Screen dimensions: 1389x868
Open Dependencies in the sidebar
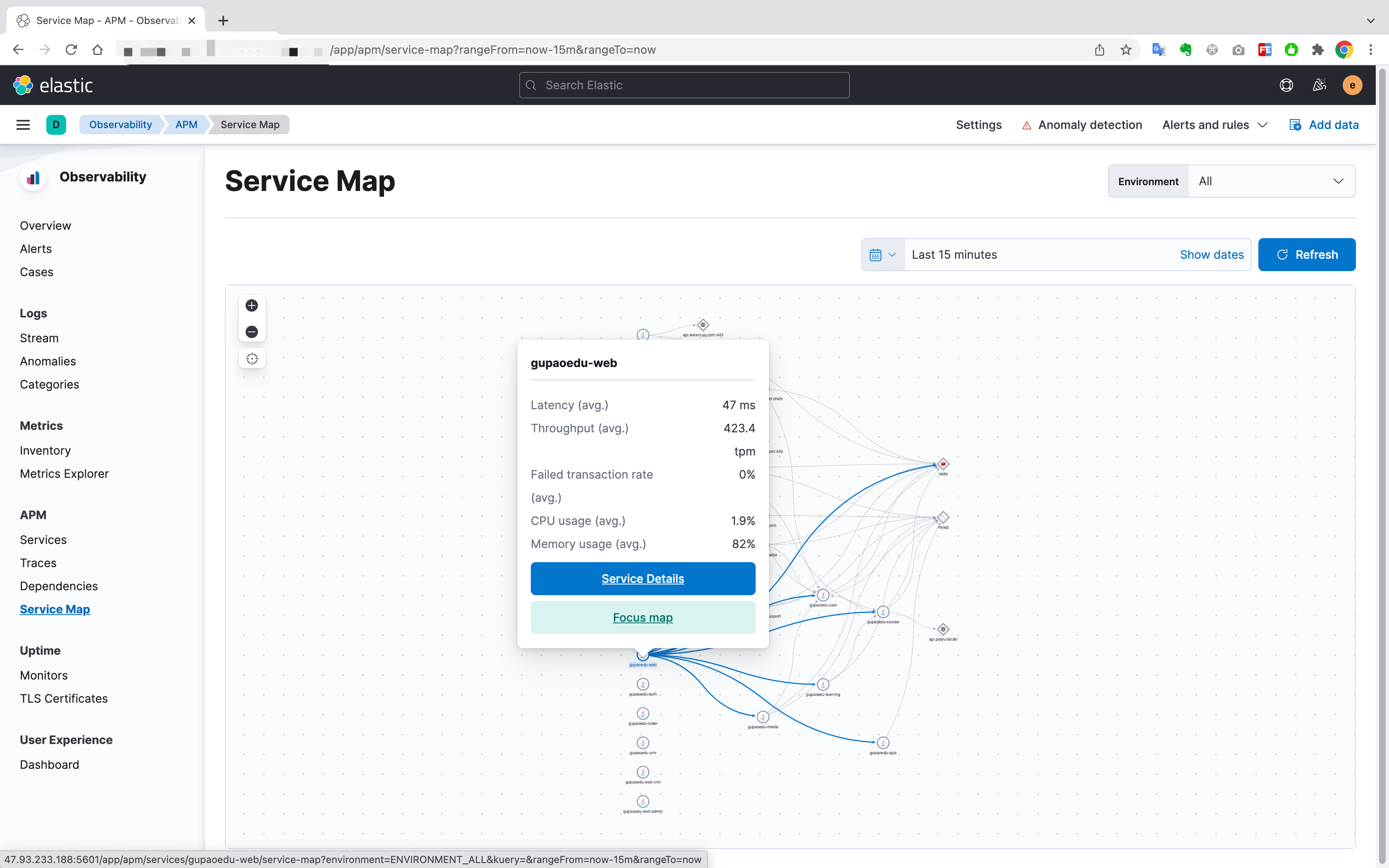point(59,586)
